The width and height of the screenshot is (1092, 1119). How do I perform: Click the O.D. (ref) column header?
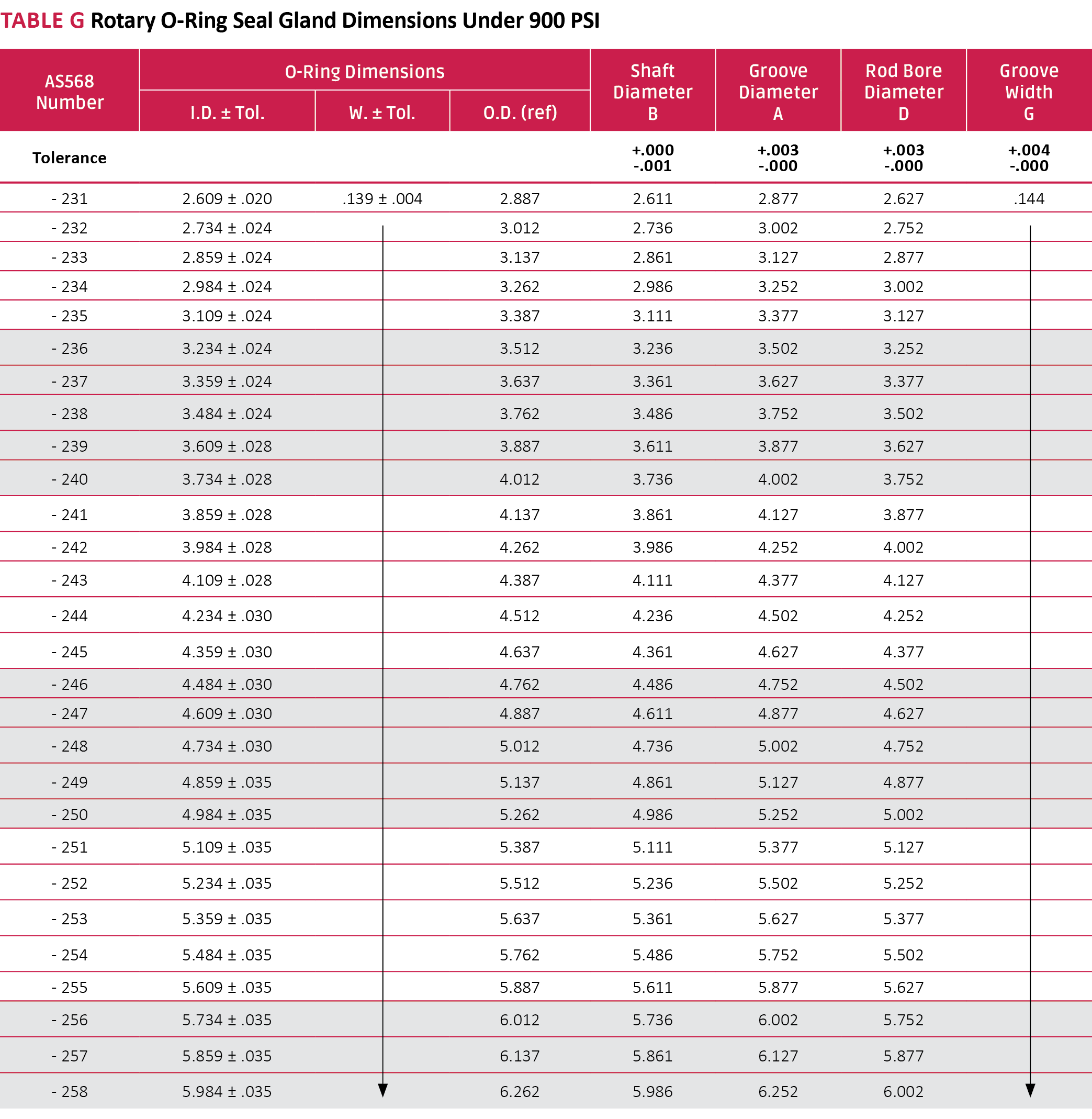pyautogui.click(x=520, y=113)
